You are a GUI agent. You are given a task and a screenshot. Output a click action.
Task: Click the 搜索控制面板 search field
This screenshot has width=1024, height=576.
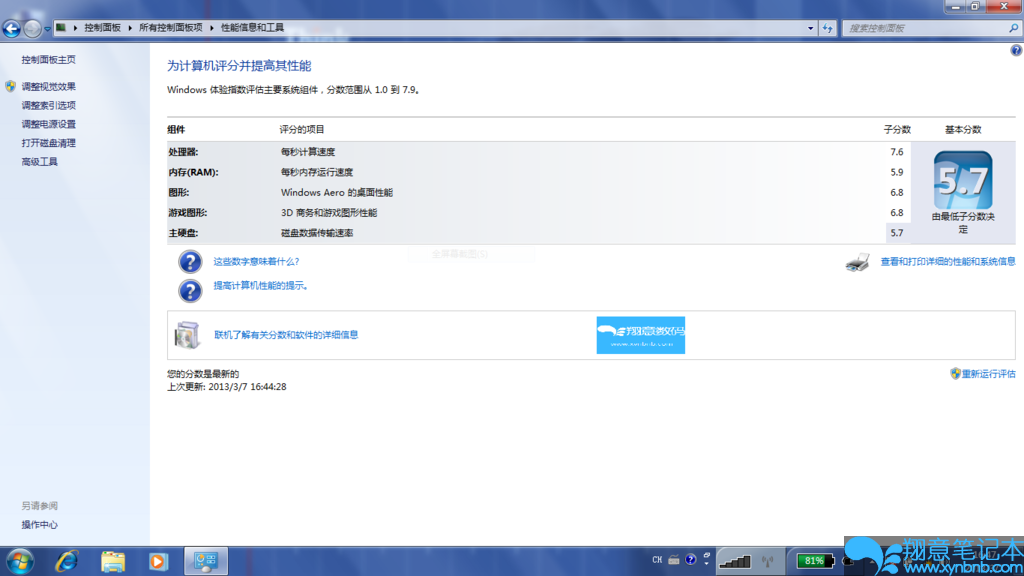[x=920, y=28]
